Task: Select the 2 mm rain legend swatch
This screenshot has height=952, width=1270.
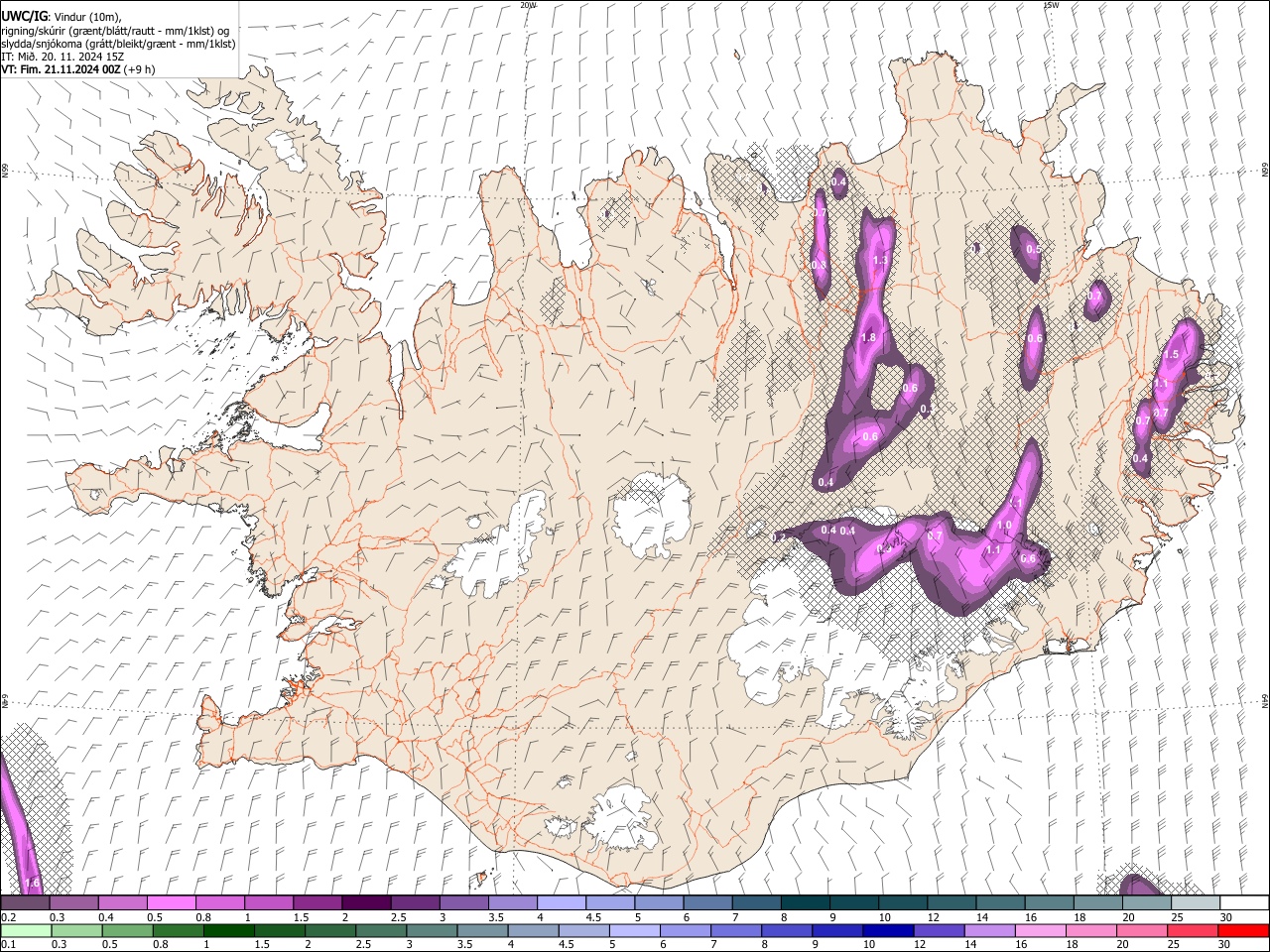Action: point(330,931)
